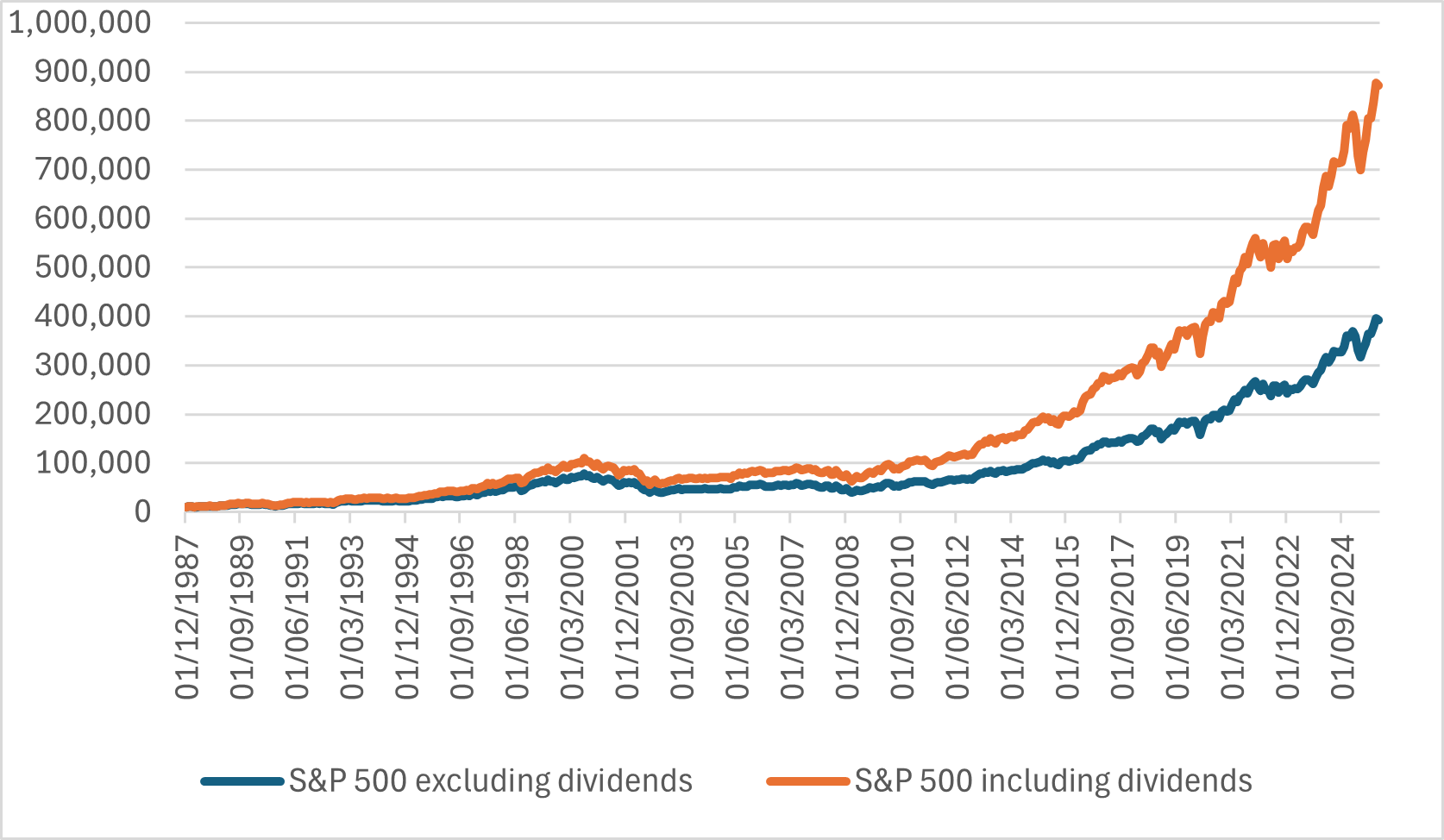Select the legend entry "S&P 500 excluding dividends"
Image resolution: width=1444 pixels, height=840 pixels.
pyautogui.click(x=447, y=781)
